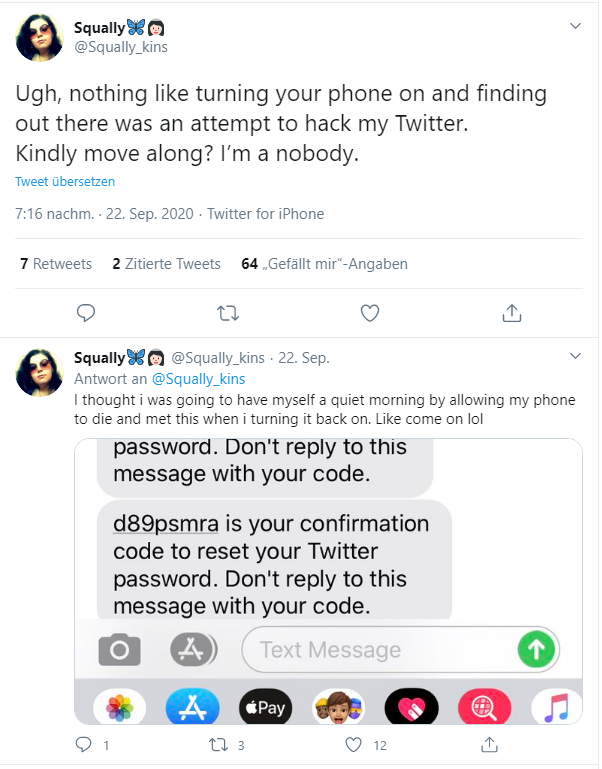Open the attached SMS screenshot image

[328, 581]
